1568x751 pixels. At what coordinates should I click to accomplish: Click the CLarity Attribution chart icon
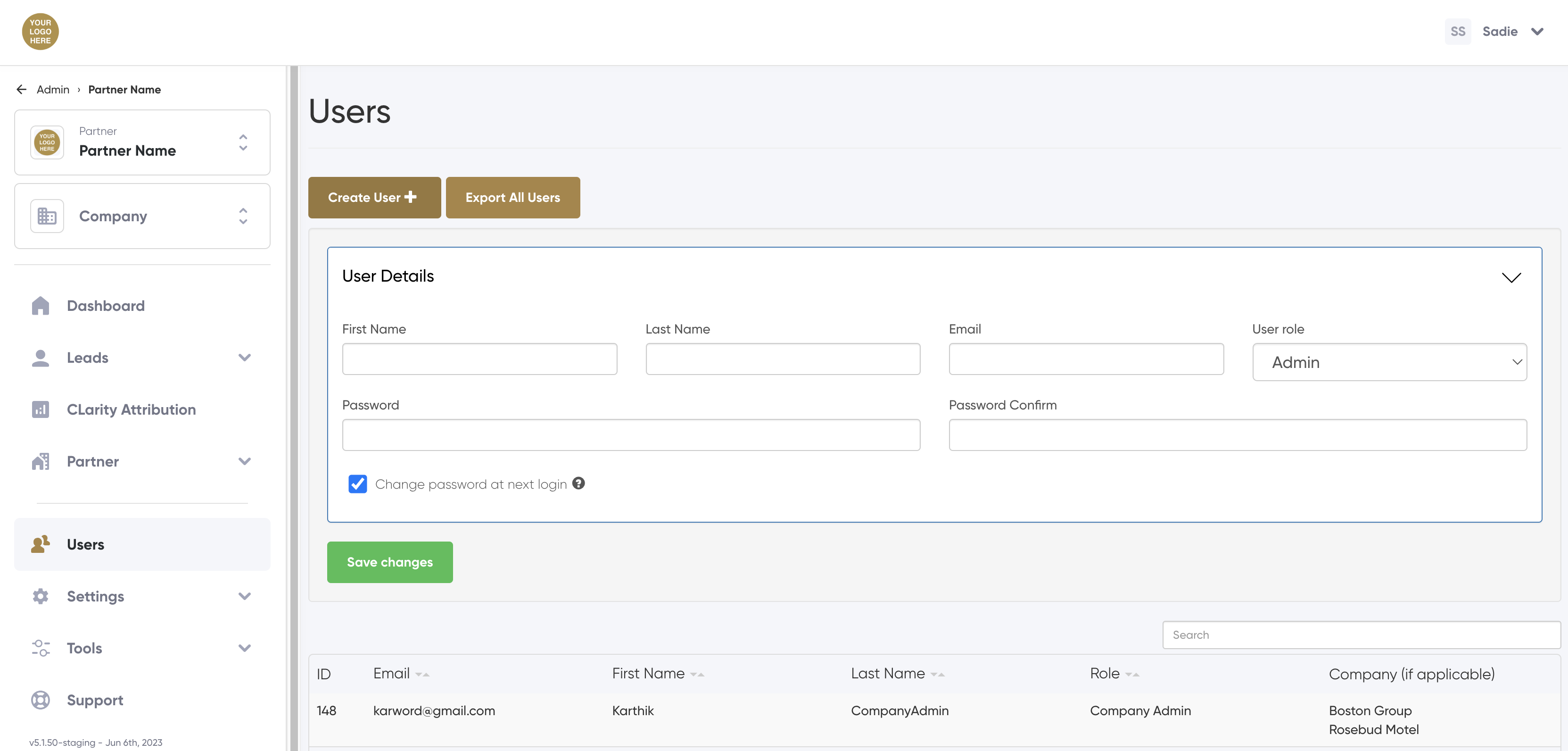tap(40, 409)
